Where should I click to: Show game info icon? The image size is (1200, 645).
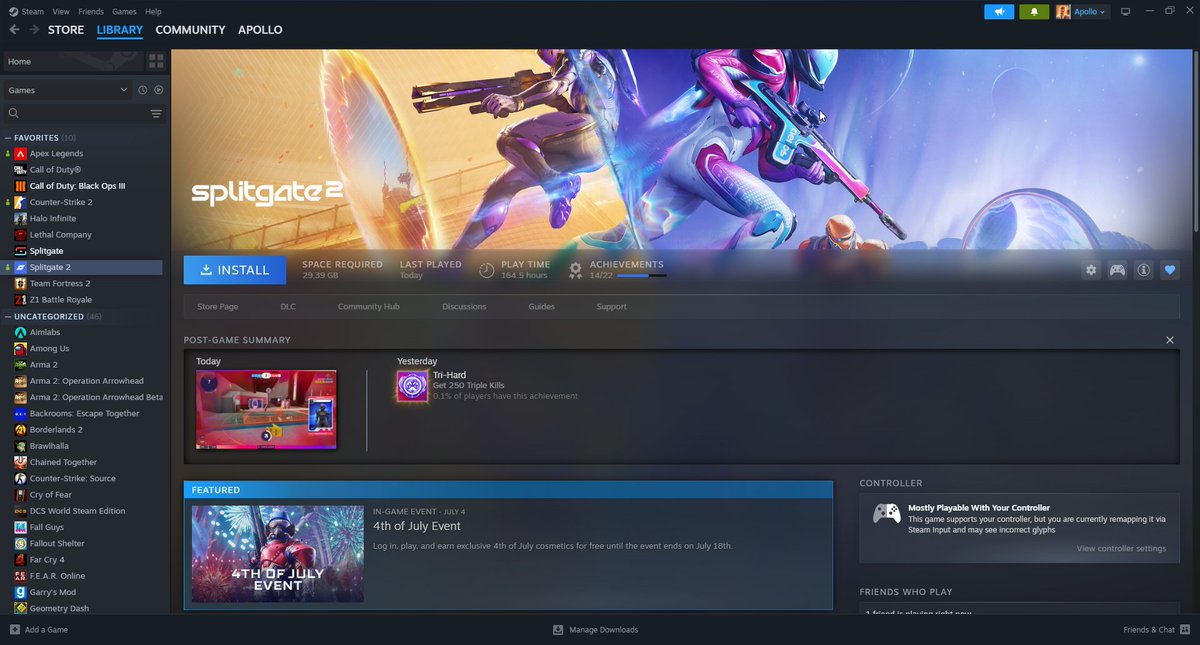click(x=1143, y=270)
